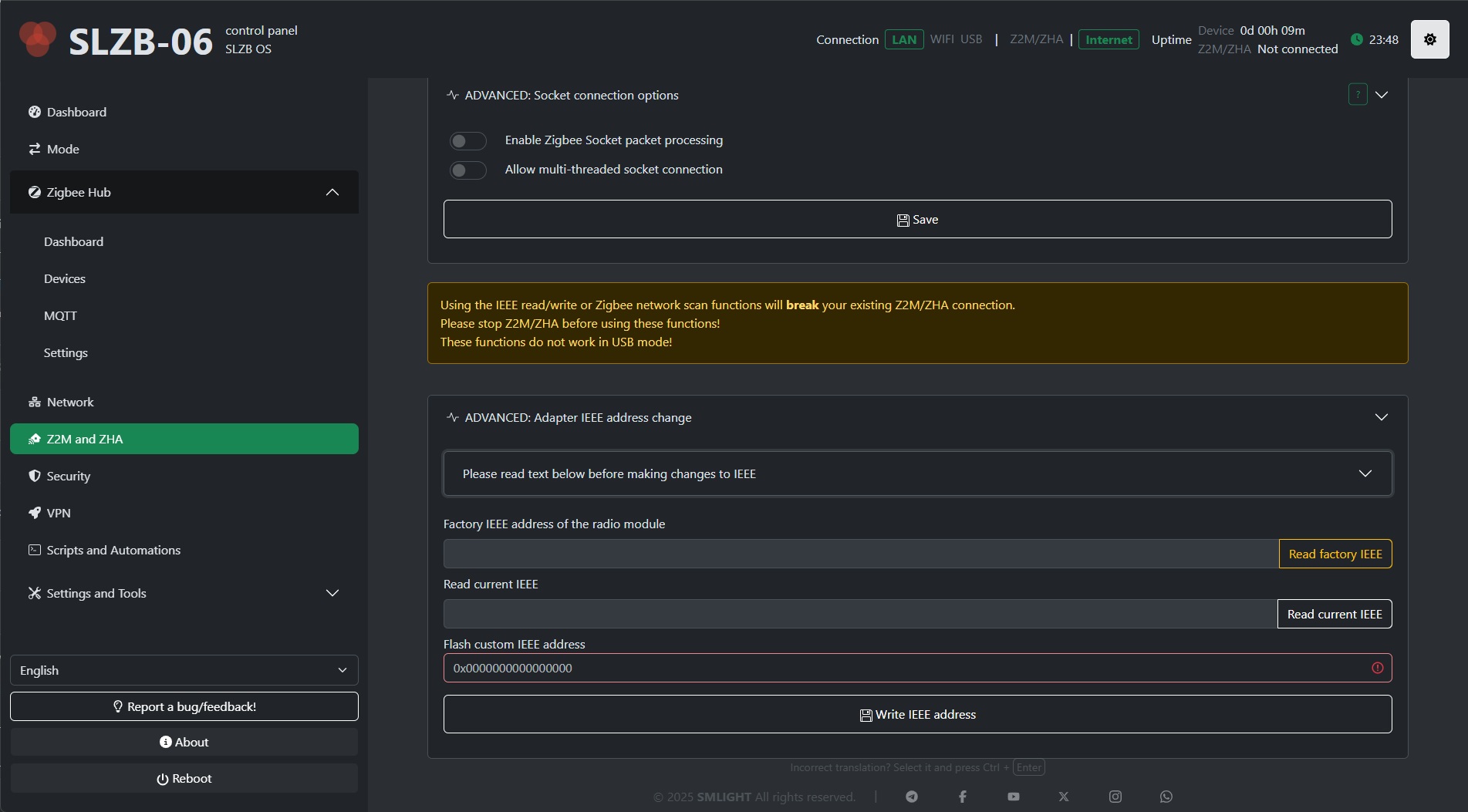Expand 'Please read text below' accordion
This screenshot has height=812, width=1468.
pyautogui.click(x=917, y=473)
